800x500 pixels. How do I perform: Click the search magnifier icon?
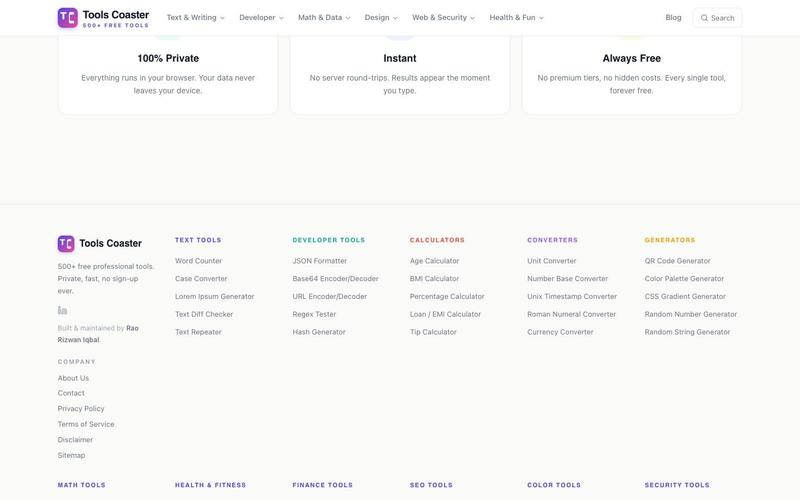click(x=704, y=18)
